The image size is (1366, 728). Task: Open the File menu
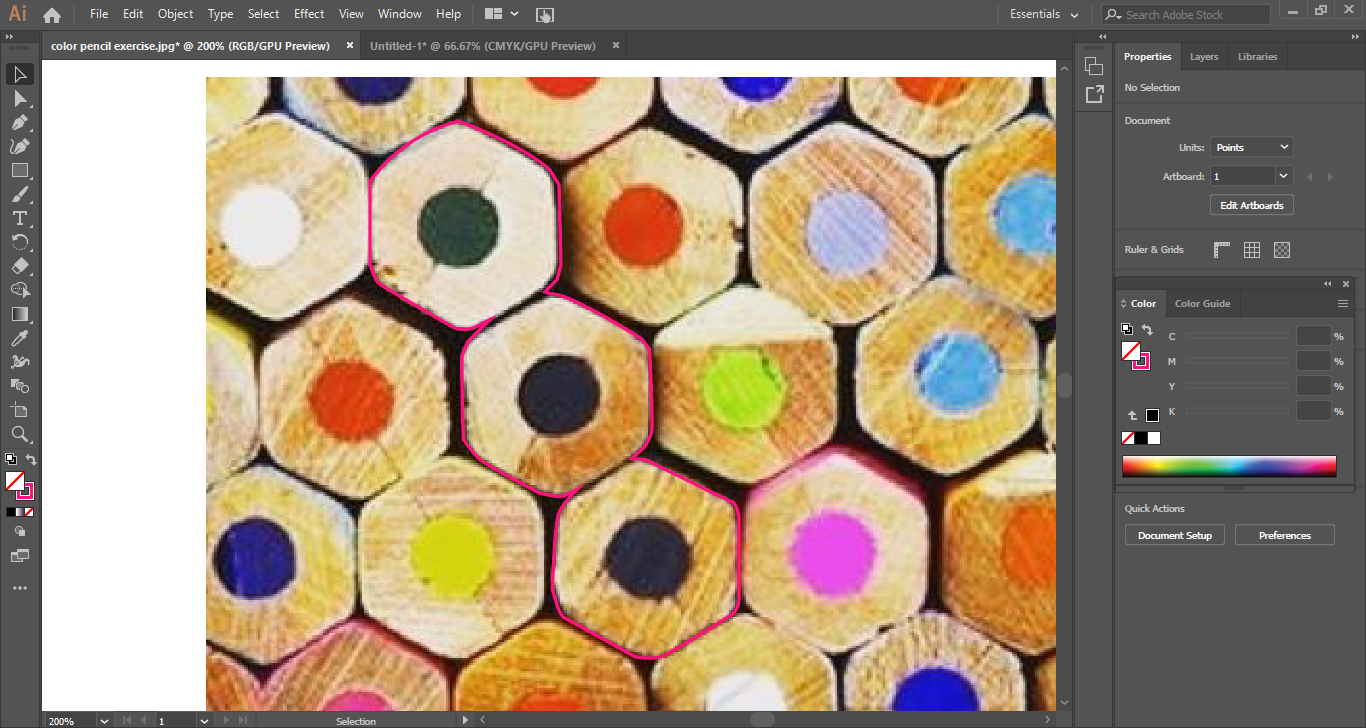[99, 14]
